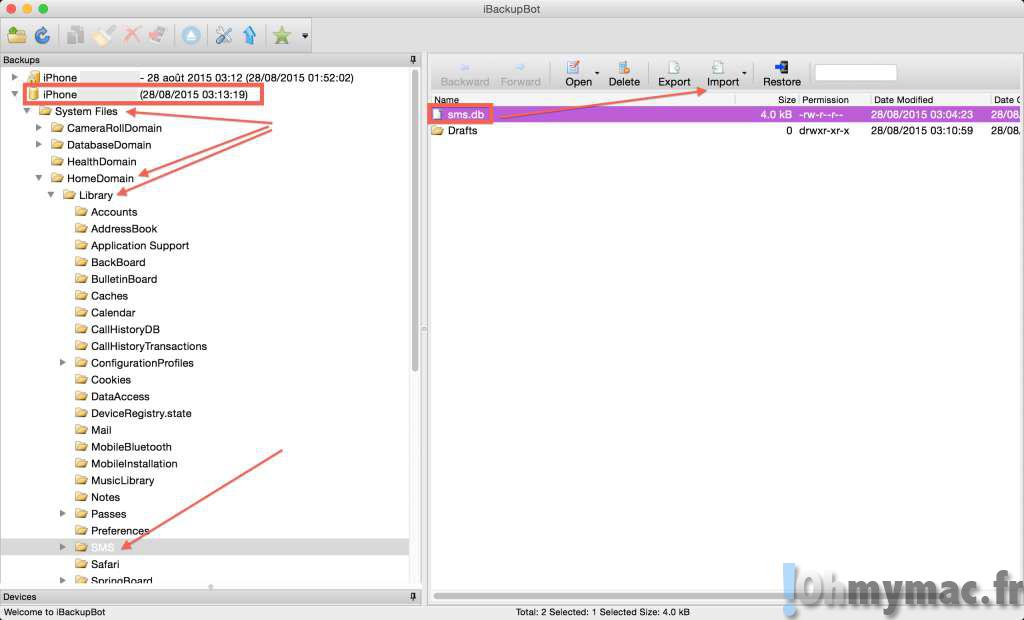Click the Restore toolbar icon
The image size is (1024, 620).
coord(781,73)
